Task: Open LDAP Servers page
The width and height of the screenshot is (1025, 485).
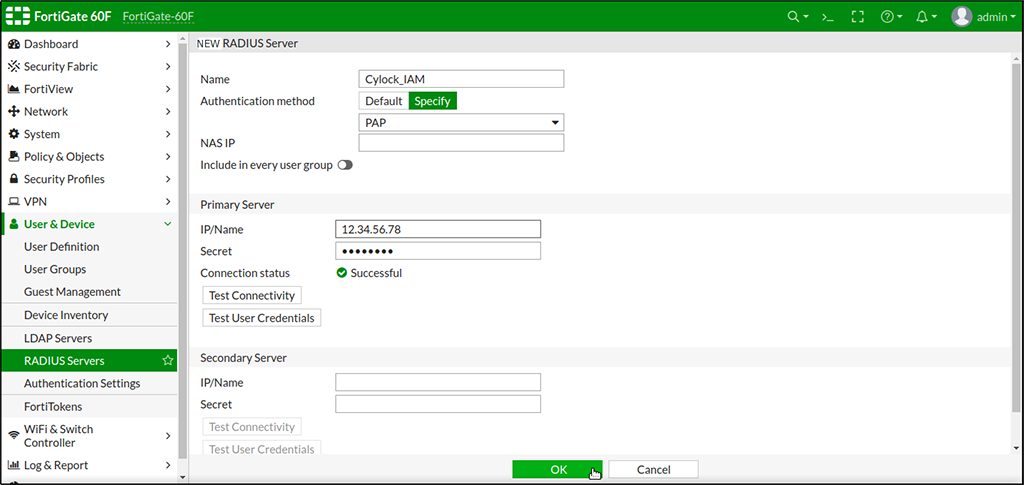Action: pos(58,338)
